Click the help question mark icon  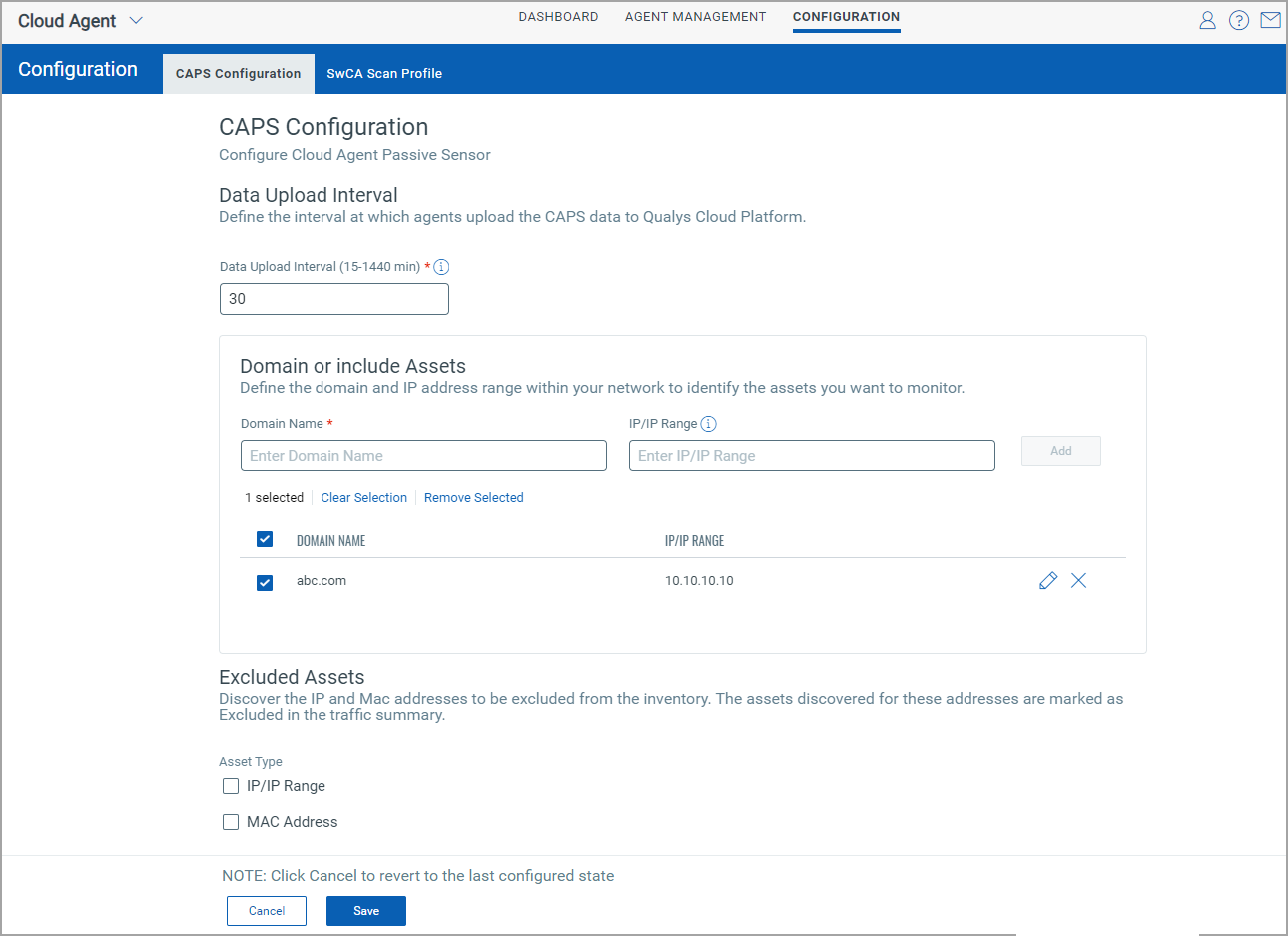pyautogui.click(x=1238, y=20)
